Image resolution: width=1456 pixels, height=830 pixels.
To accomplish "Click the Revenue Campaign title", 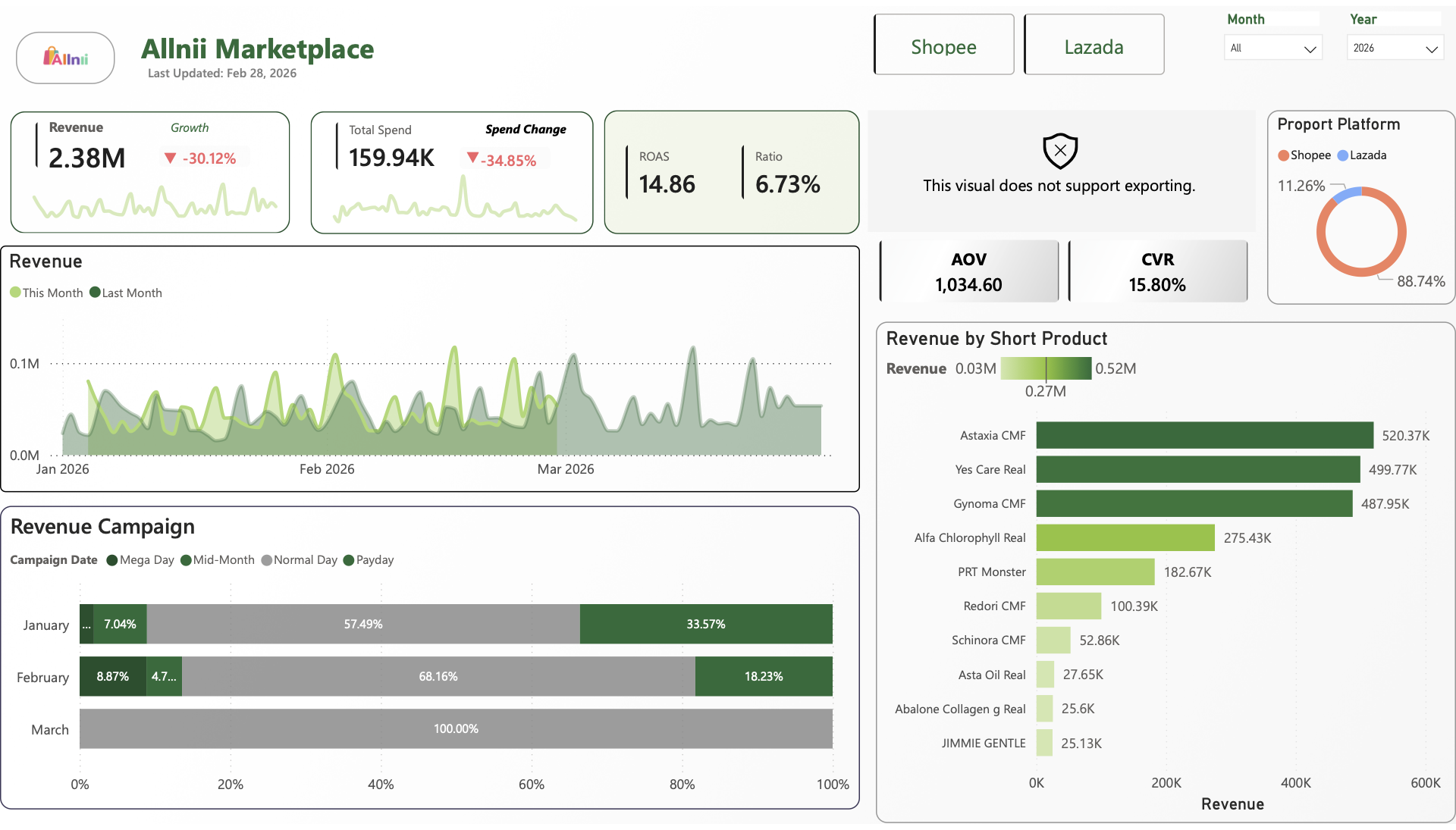I will (102, 527).
